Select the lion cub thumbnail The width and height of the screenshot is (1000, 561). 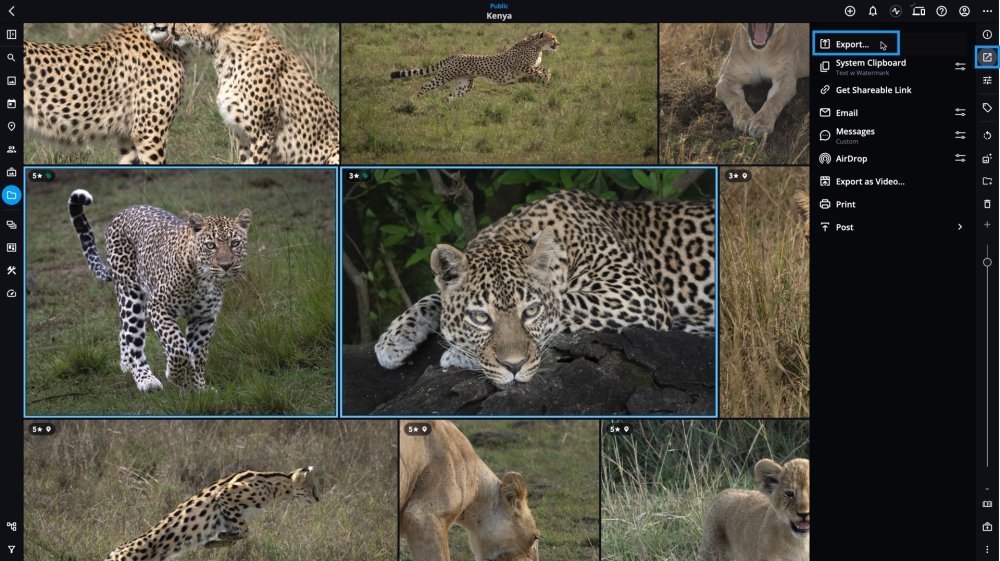coord(705,490)
